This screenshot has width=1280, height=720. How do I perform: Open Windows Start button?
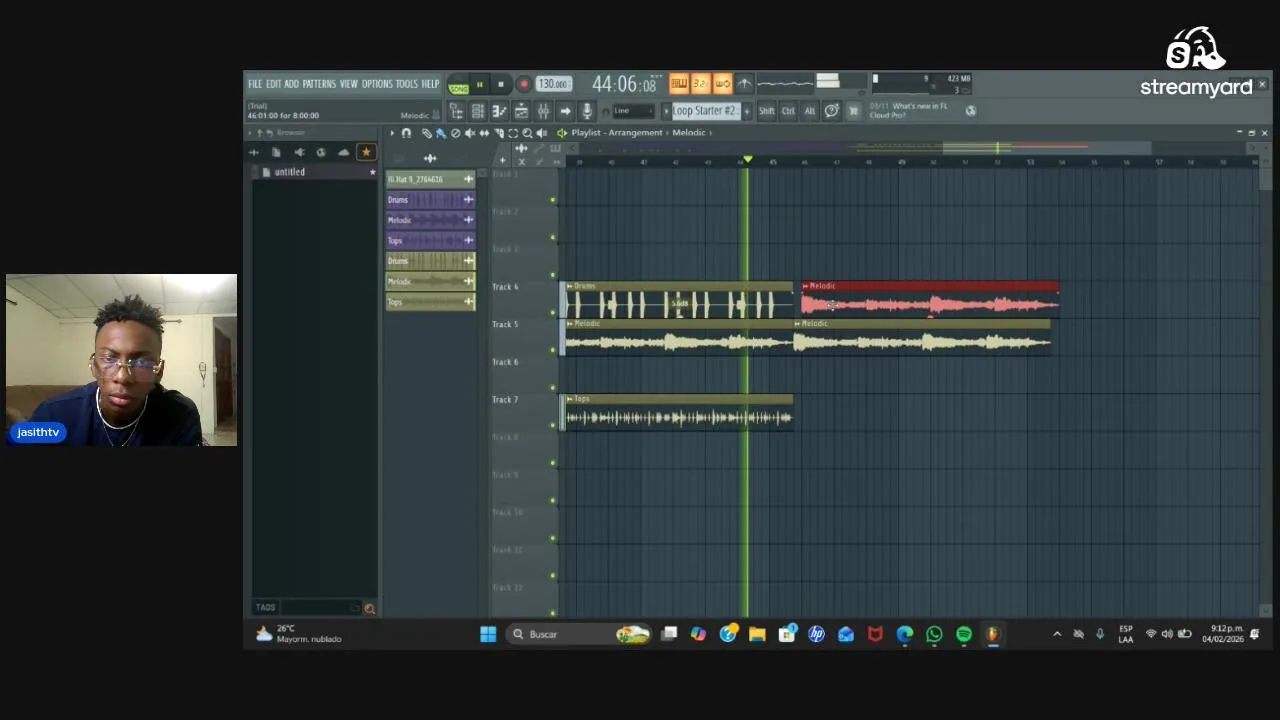(488, 634)
